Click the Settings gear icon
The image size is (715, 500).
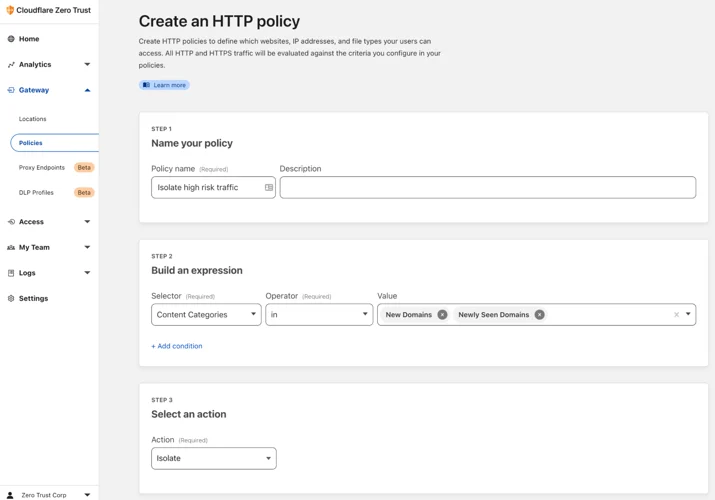pyautogui.click(x=11, y=299)
